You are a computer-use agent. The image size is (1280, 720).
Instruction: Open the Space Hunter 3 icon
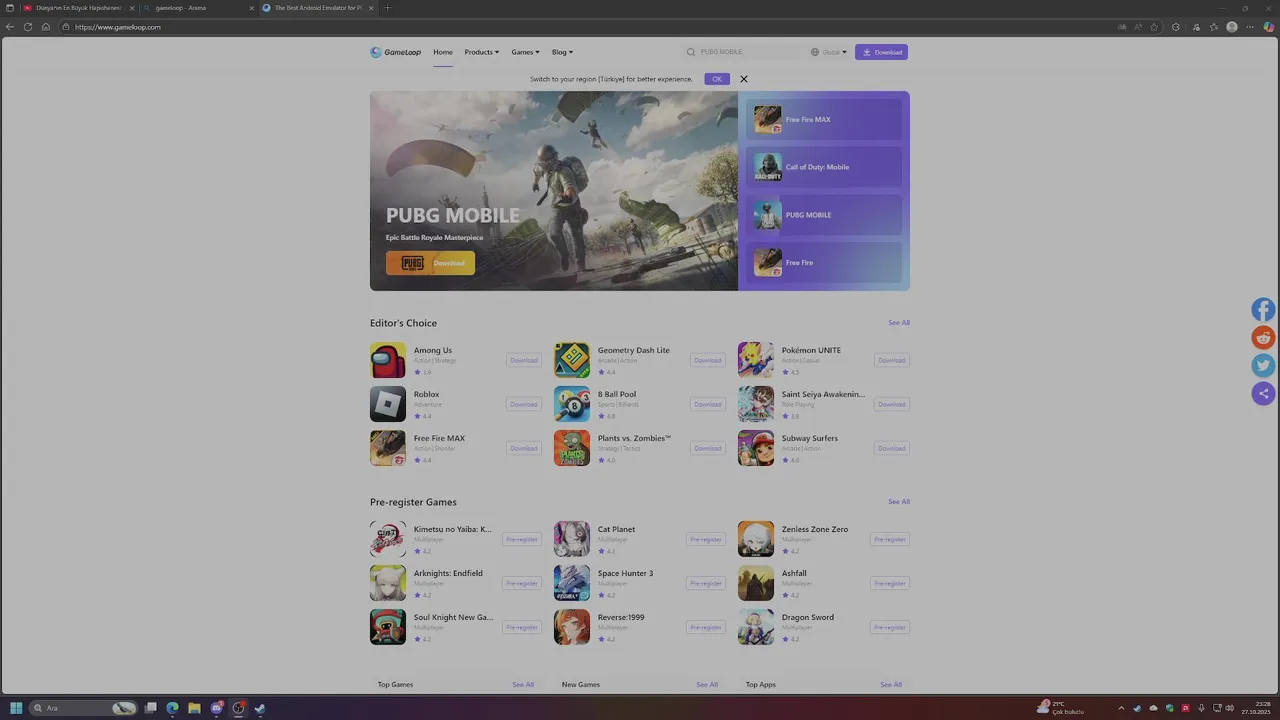(x=572, y=583)
